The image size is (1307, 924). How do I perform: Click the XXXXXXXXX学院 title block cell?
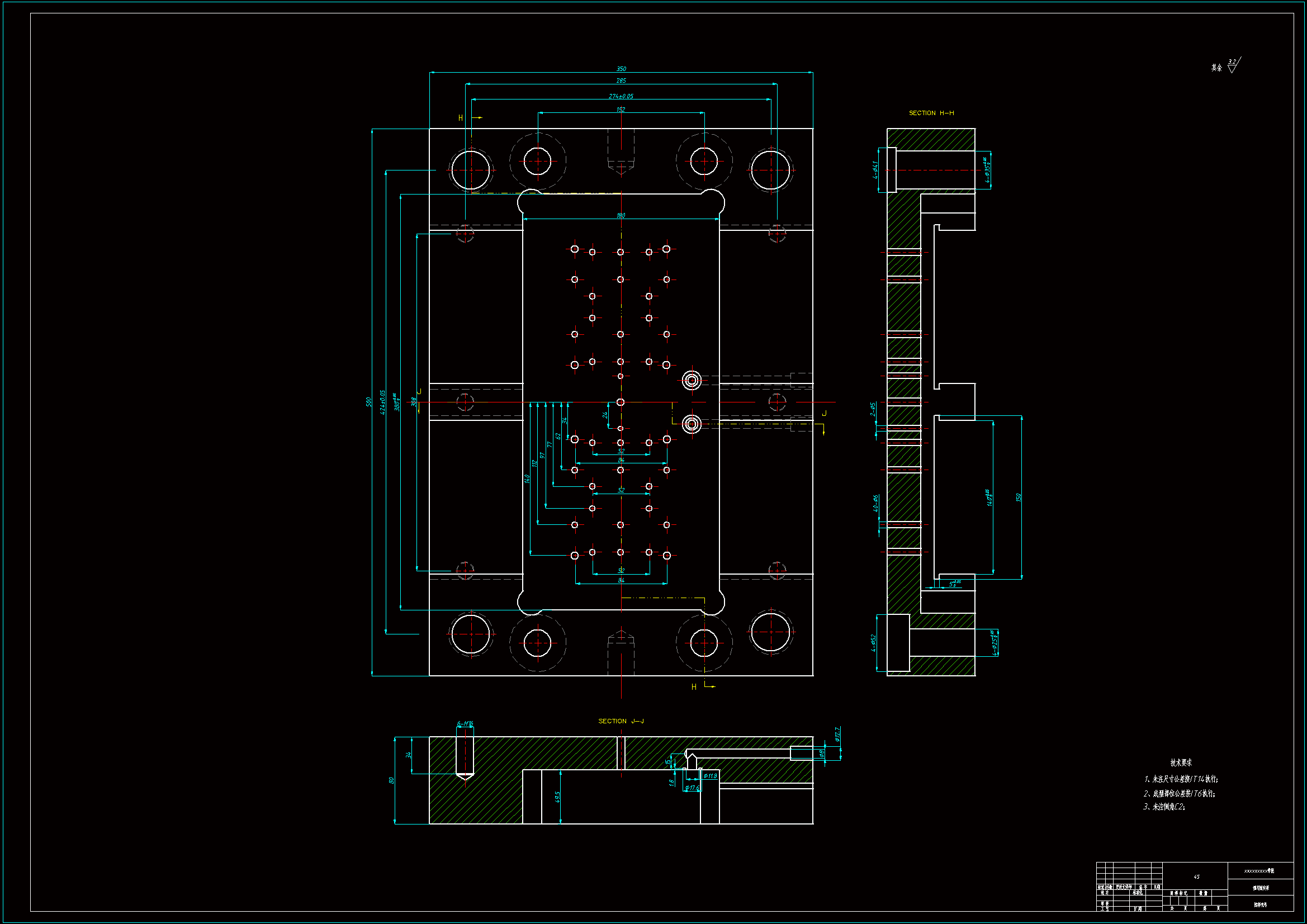1259,871
